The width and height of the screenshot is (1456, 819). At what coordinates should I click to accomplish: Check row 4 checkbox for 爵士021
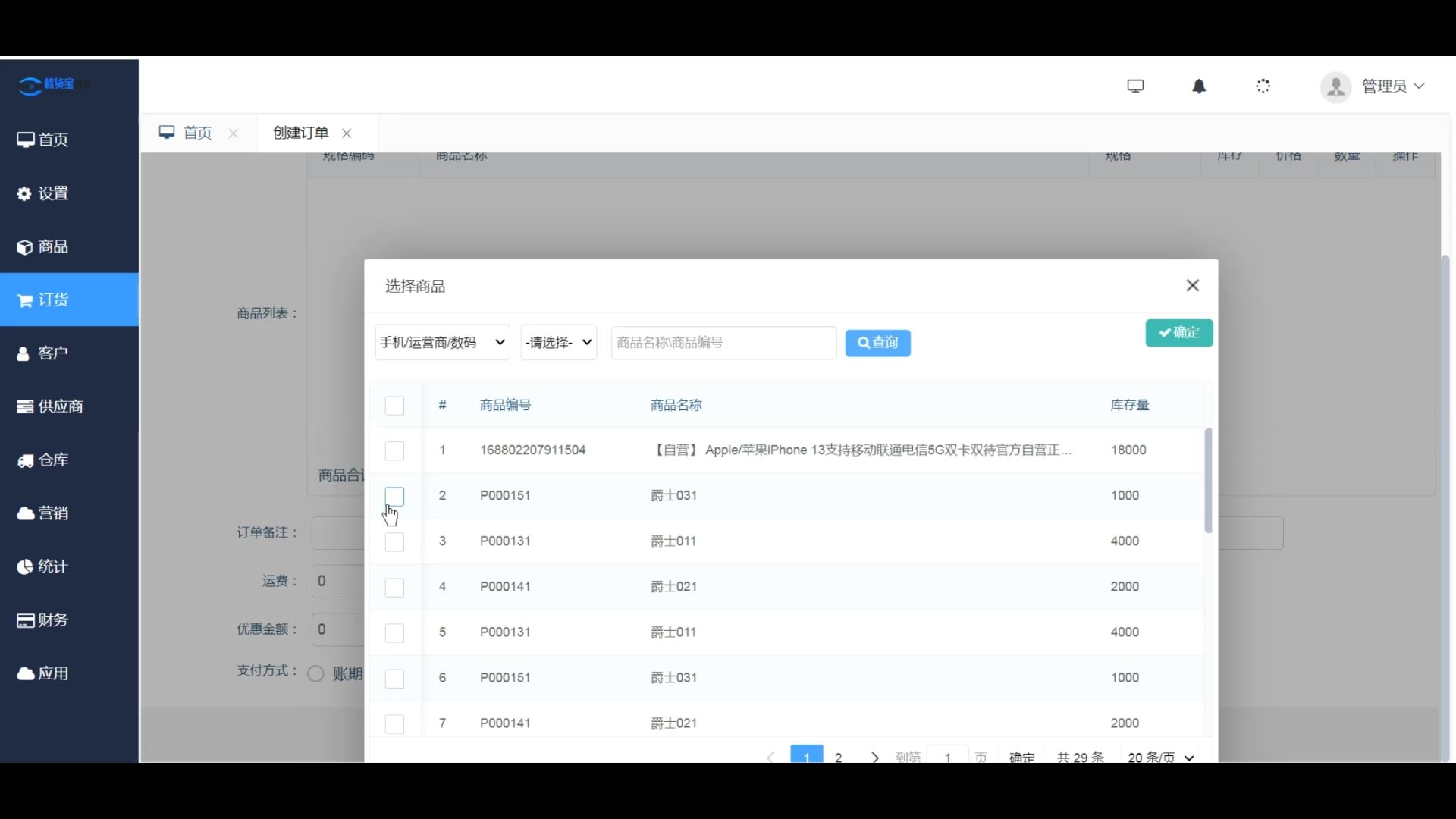click(394, 588)
